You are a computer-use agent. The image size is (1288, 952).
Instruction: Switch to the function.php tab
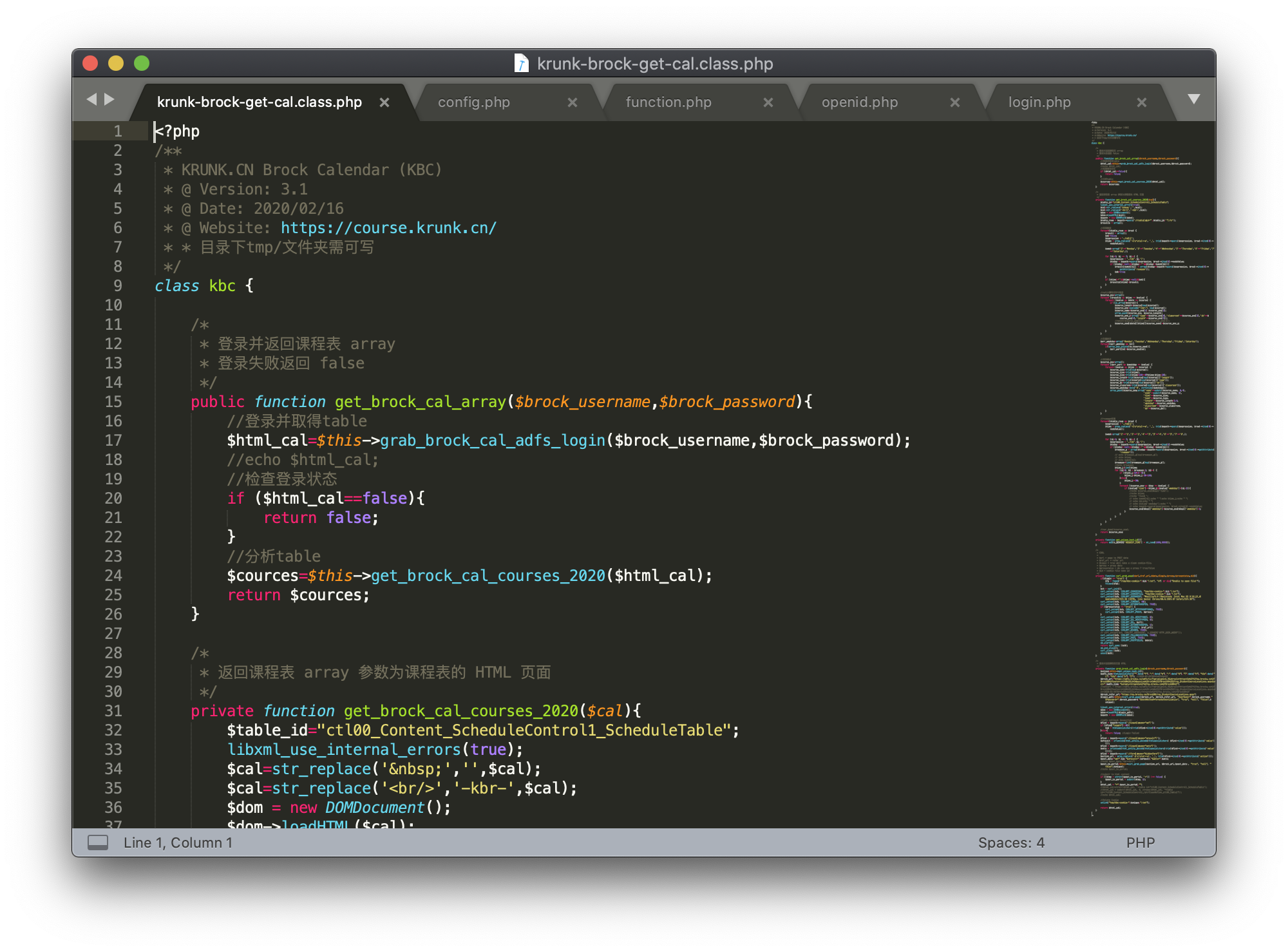[x=668, y=102]
